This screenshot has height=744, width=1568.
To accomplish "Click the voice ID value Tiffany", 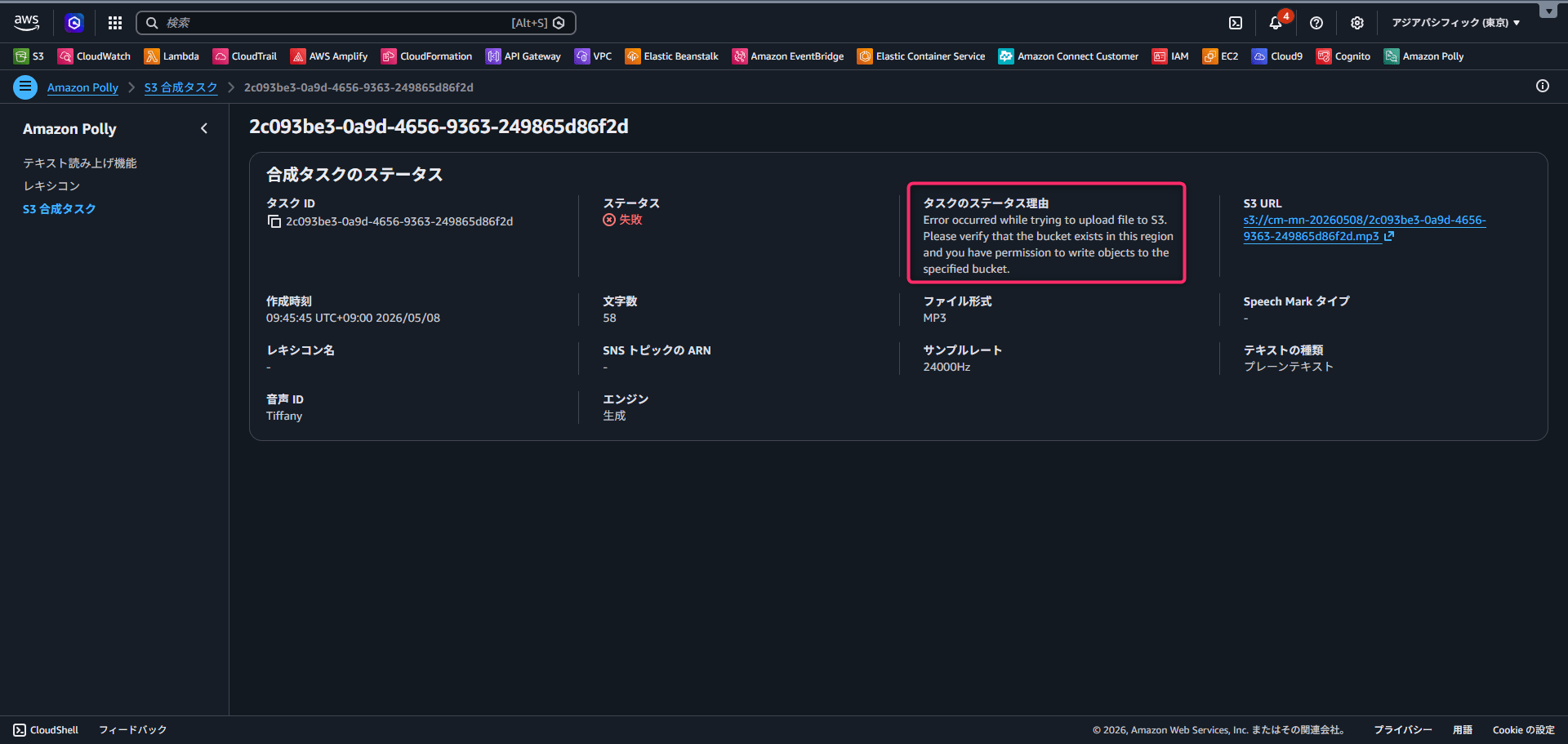I will coord(284,416).
